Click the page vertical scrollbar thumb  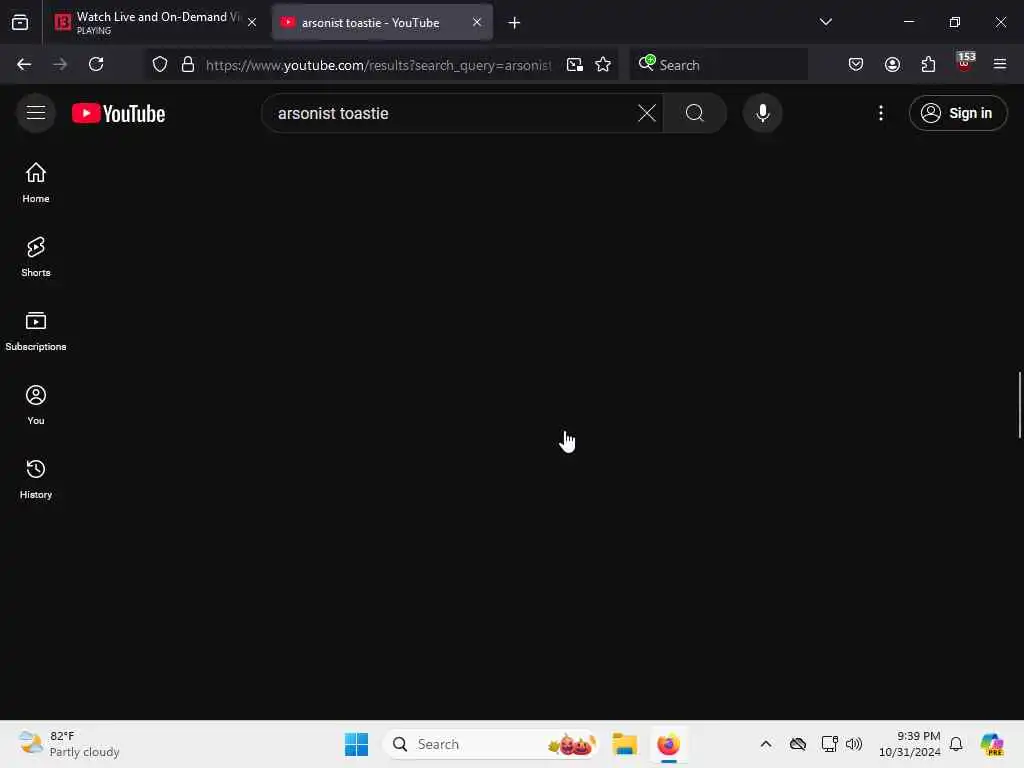[1019, 405]
